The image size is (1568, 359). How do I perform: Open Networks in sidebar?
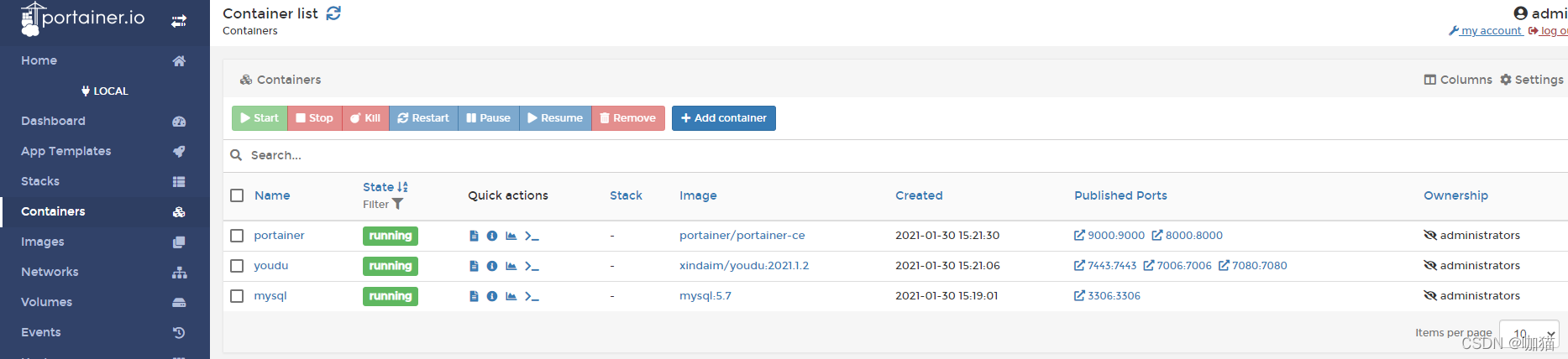[105, 272]
